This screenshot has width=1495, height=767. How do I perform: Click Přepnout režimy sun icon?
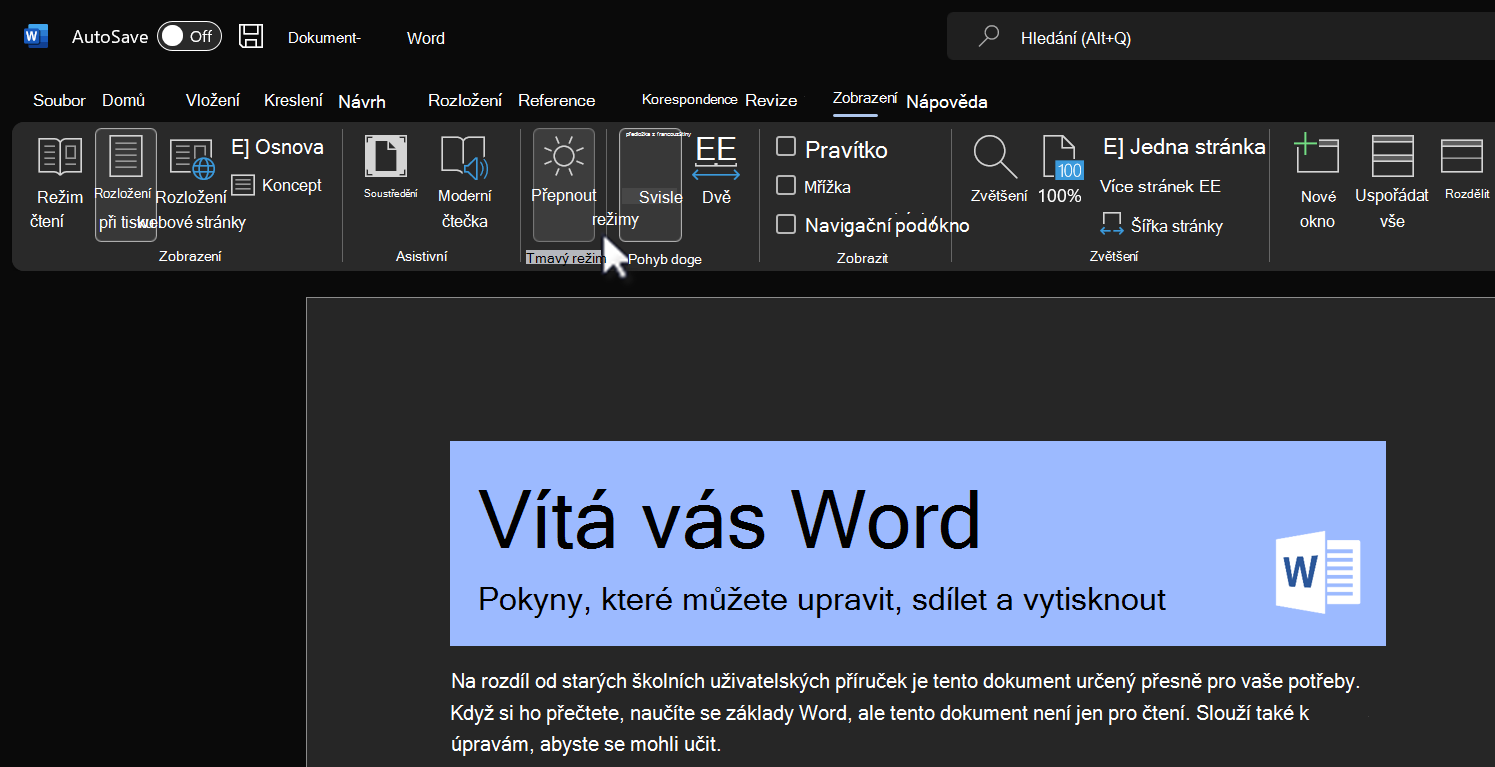click(563, 156)
